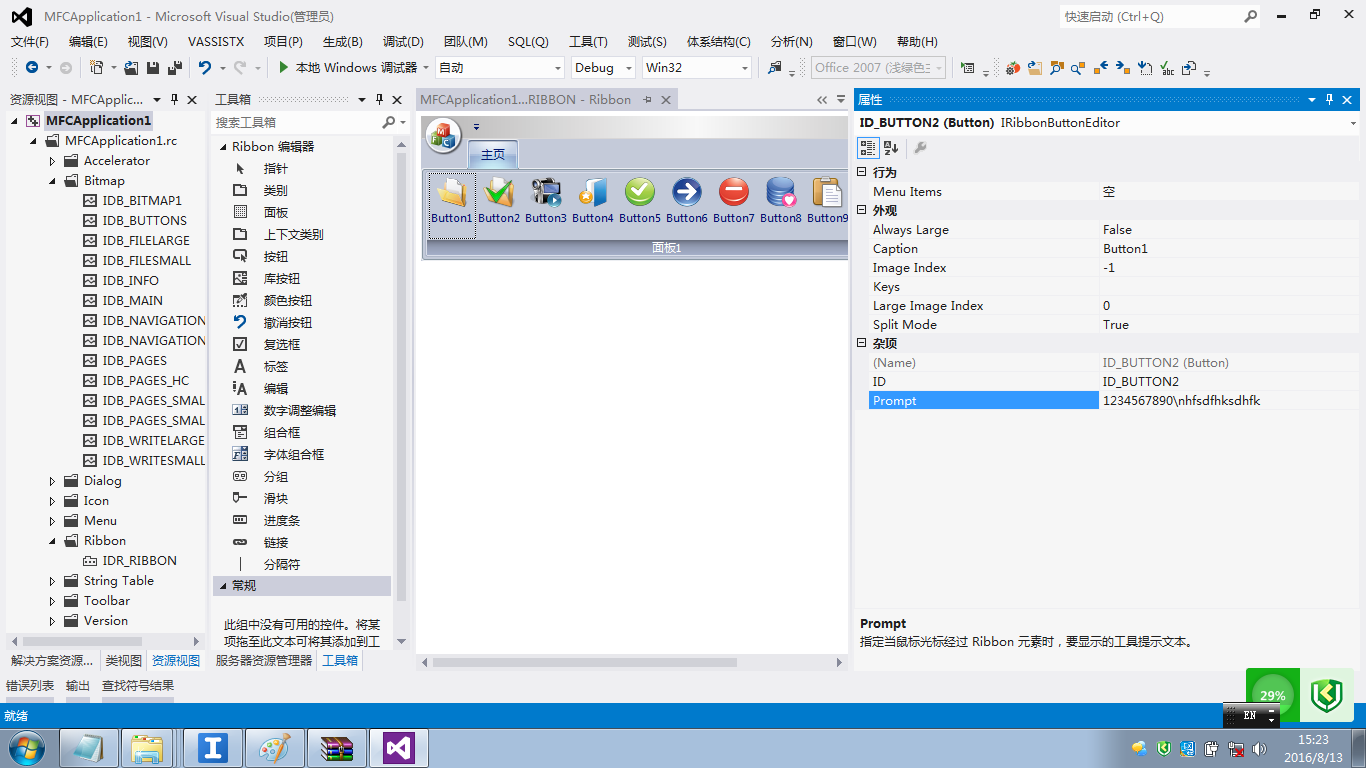Open Visual Studio from the taskbar
1366x768 pixels.
click(399, 748)
